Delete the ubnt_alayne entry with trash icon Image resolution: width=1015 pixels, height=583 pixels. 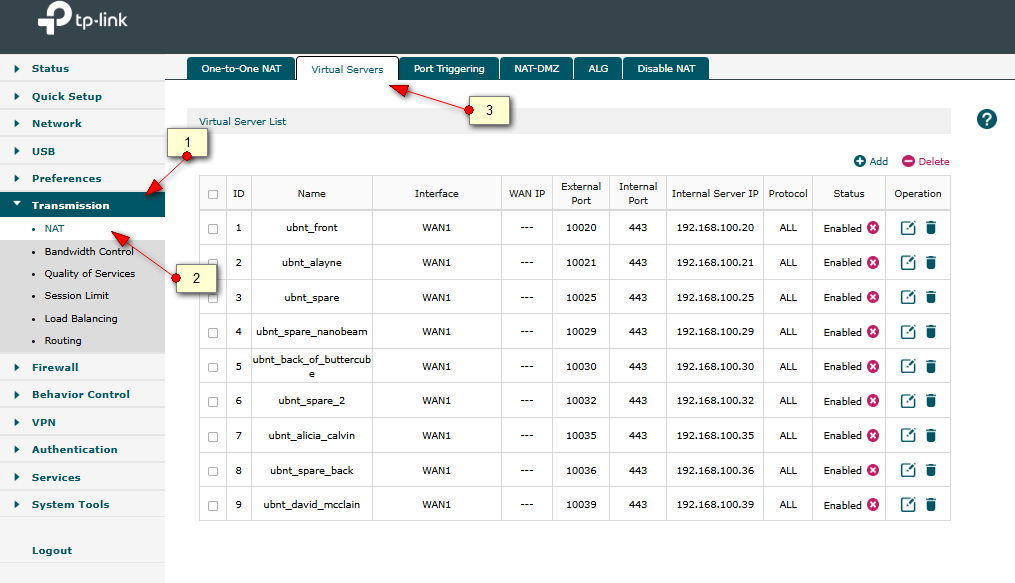pos(931,263)
